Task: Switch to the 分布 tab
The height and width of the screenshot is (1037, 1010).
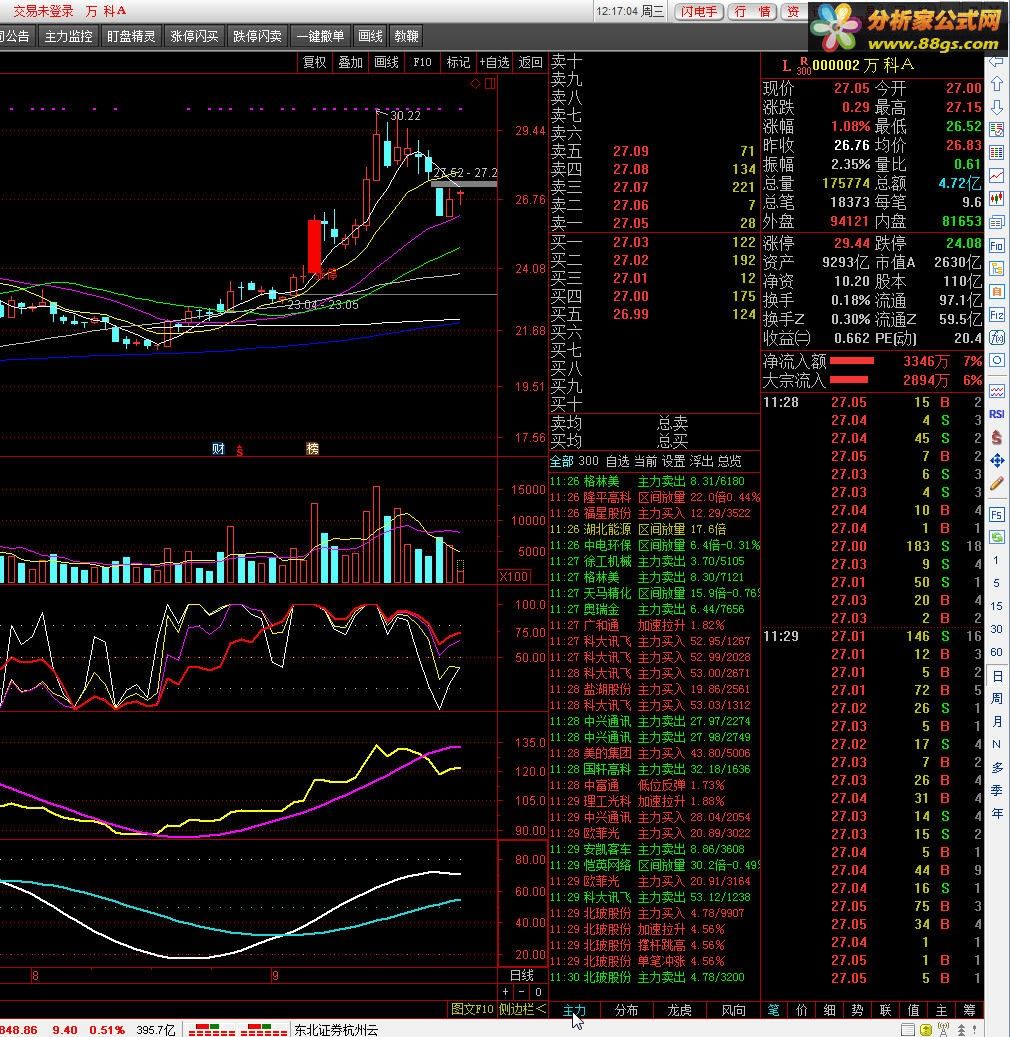Action: tap(626, 1010)
